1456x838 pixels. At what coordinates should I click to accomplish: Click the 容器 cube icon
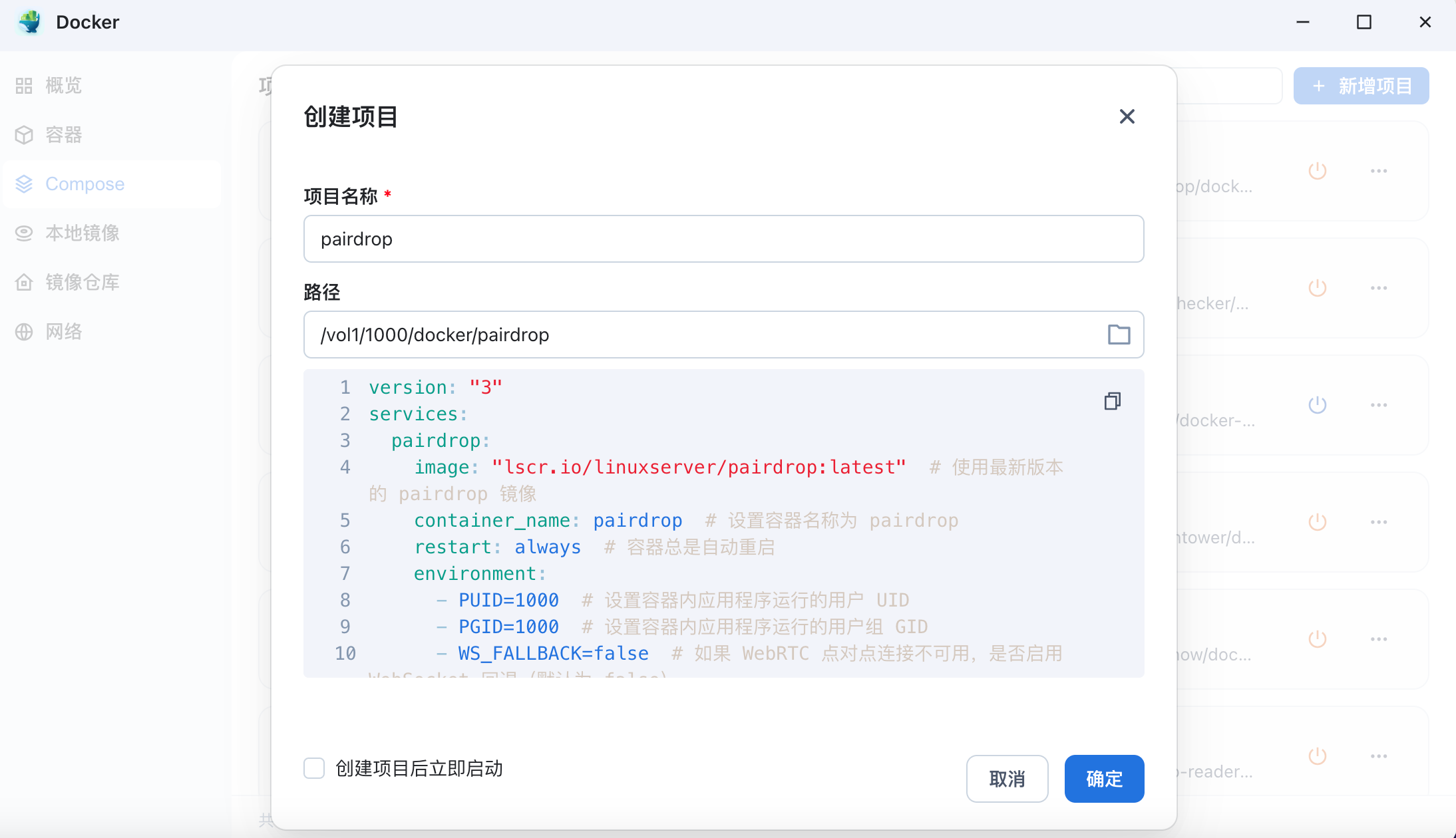(x=24, y=135)
